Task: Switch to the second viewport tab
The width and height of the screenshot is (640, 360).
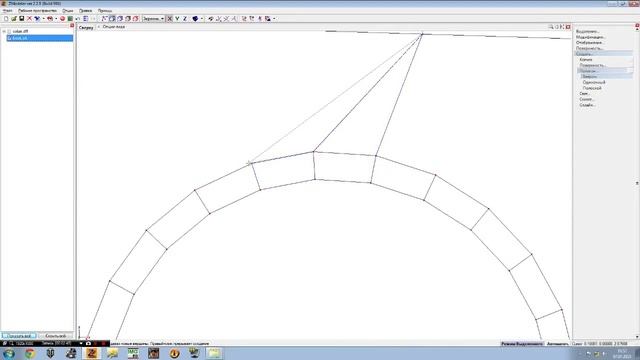Action: (x=113, y=27)
